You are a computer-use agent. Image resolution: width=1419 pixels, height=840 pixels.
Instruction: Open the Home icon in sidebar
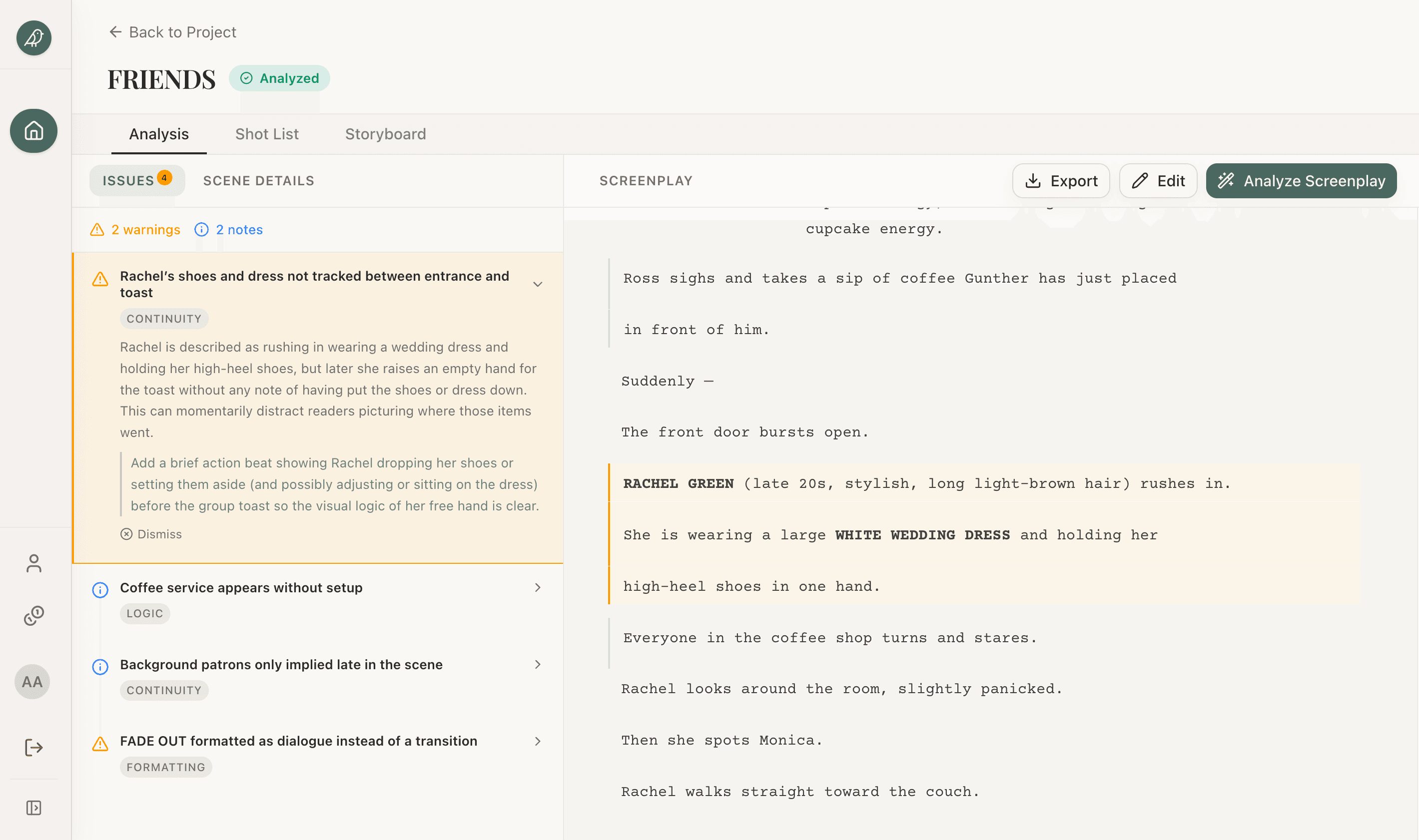(33, 131)
